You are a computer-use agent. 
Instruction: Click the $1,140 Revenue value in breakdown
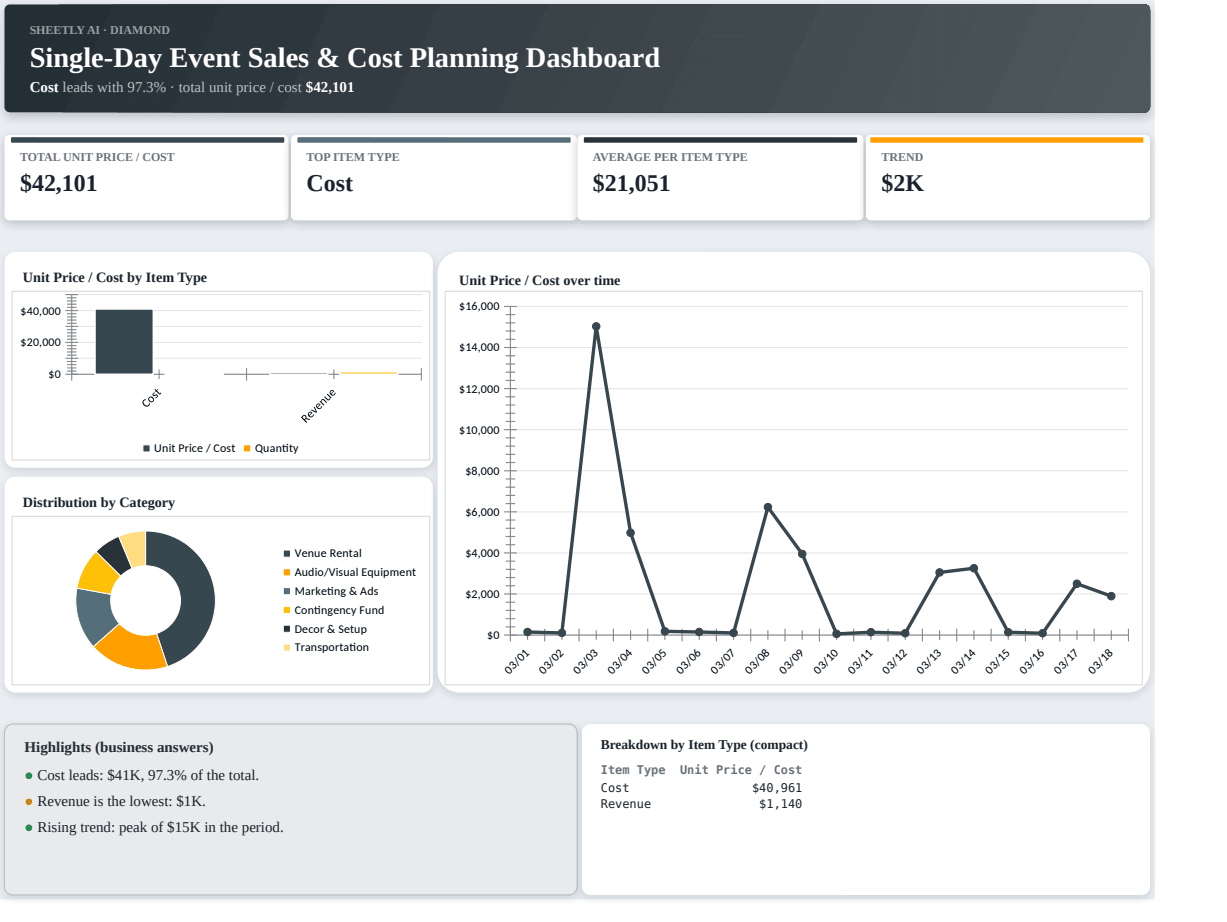tap(780, 804)
